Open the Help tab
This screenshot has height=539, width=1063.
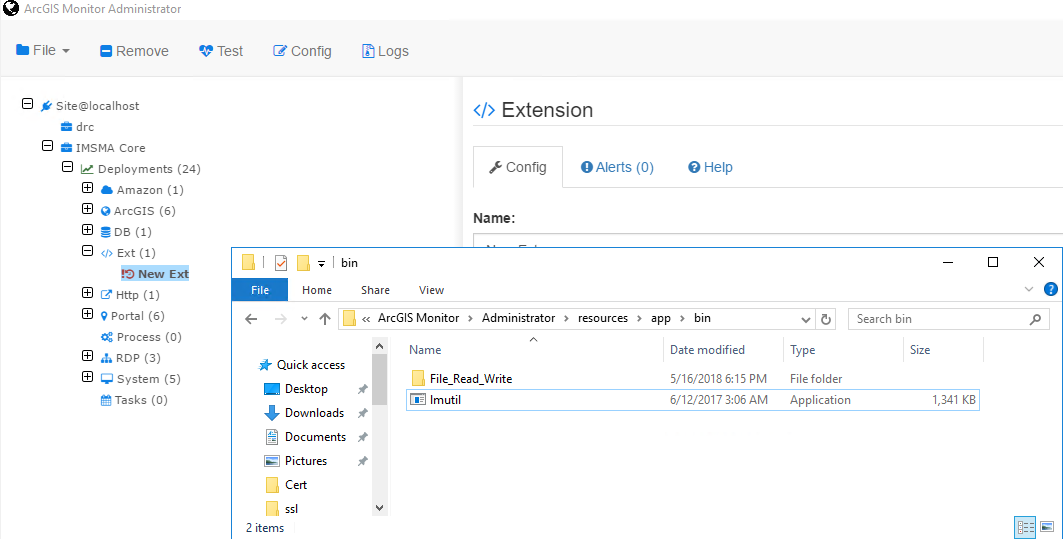click(x=710, y=167)
